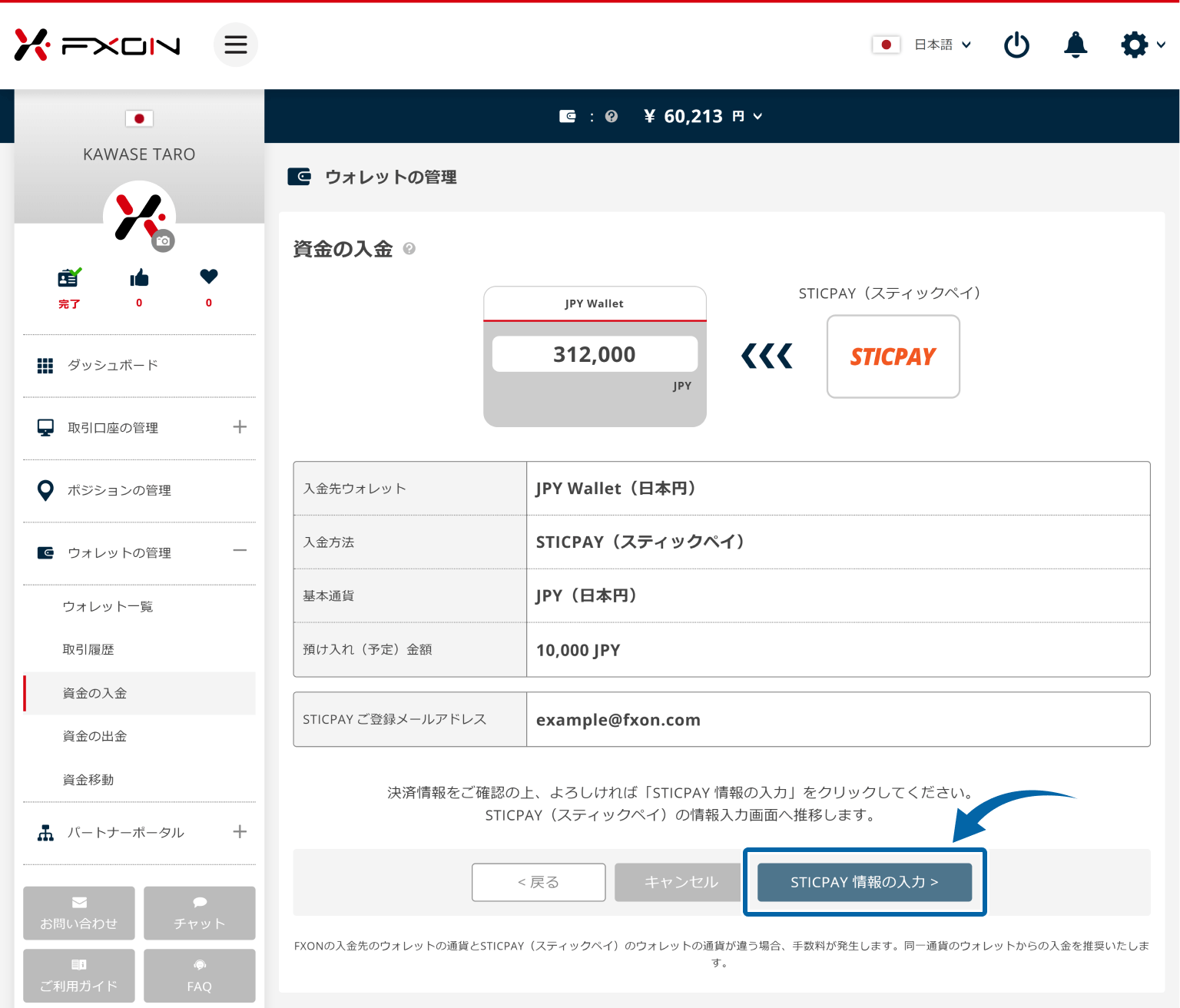Click STICPAY 情報の入力 > button

coord(865,882)
